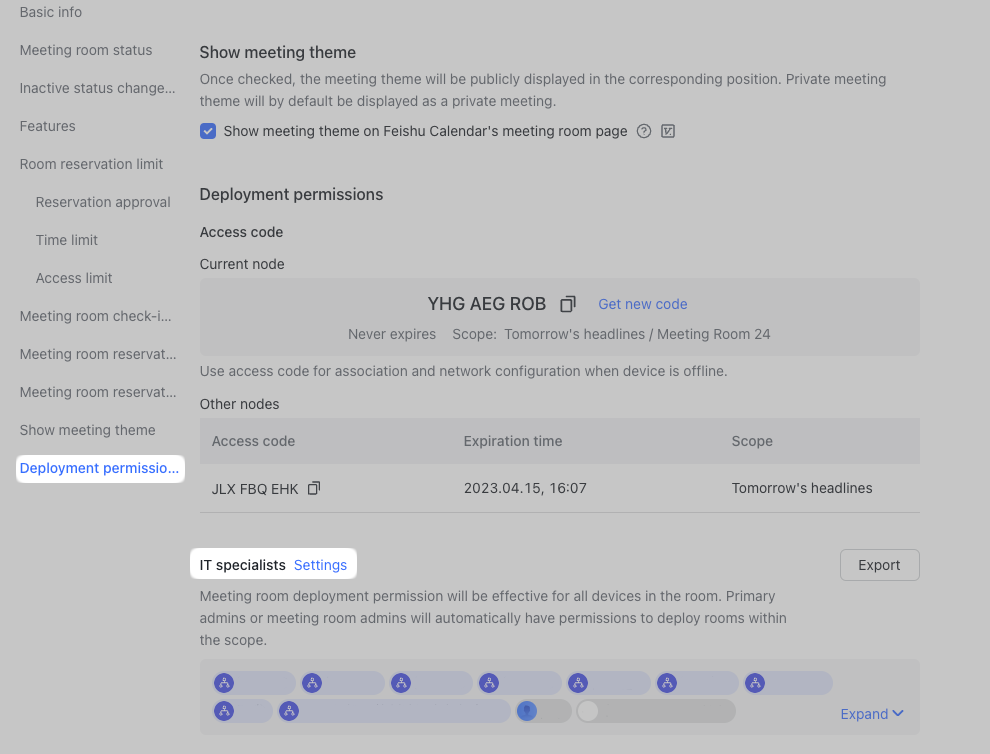Open Settings next to IT specialists
This screenshot has height=754, width=990.
[x=320, y=564]
